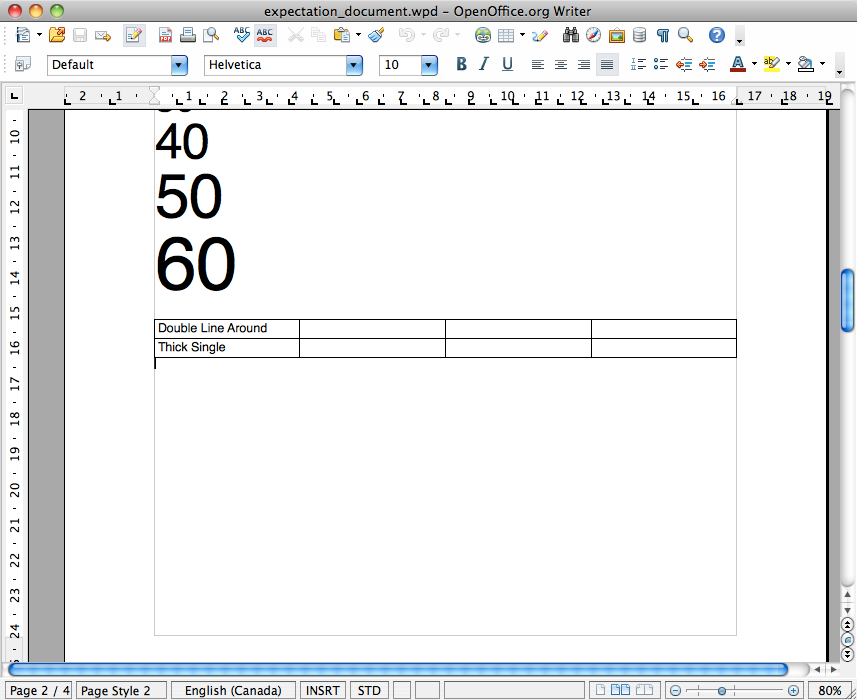Open OpenOffice Help question mark icon

(x=716, y=36)
